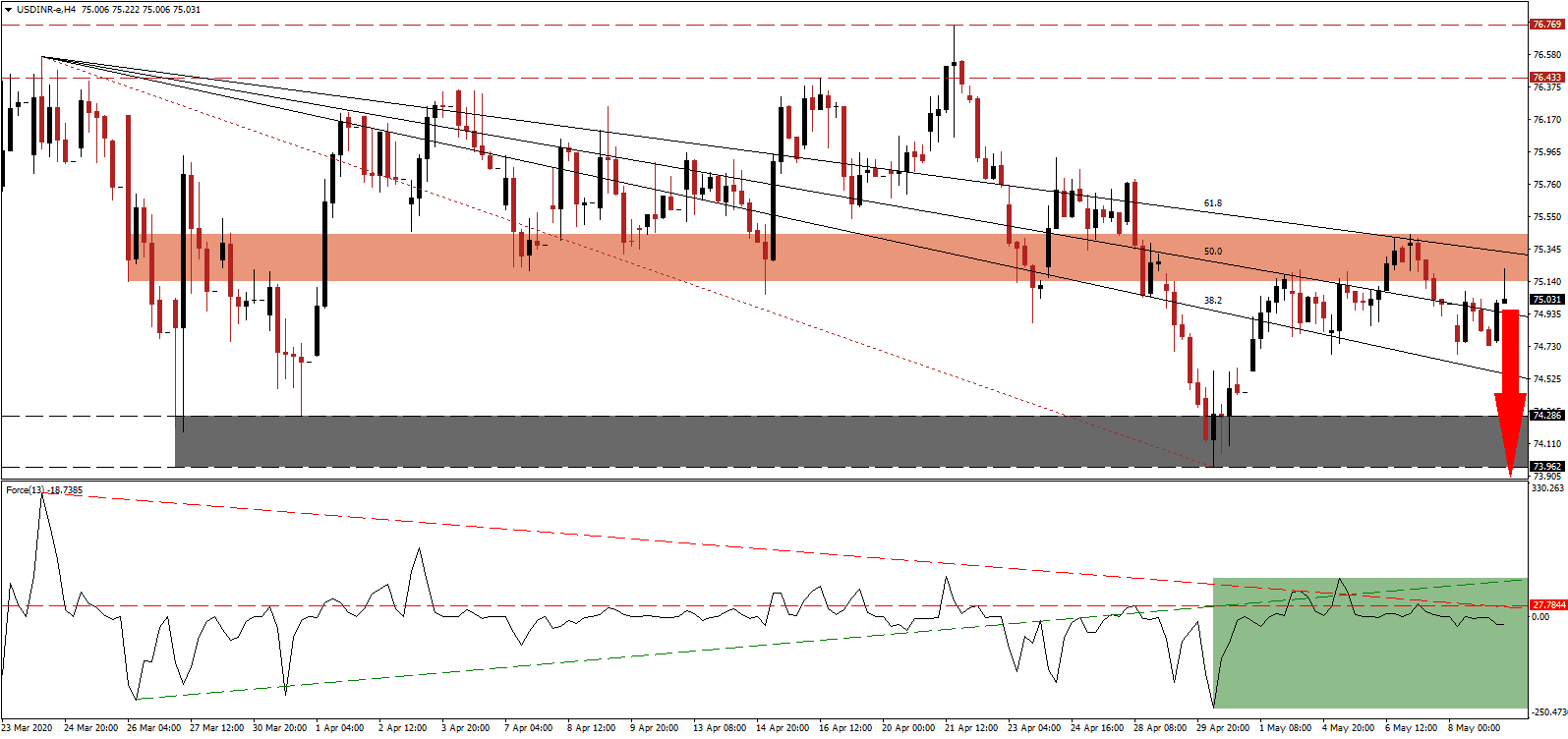Click the 8 Apr 12:00 time label
Viewport: 1568px width, 739px height.
(592, 728)
